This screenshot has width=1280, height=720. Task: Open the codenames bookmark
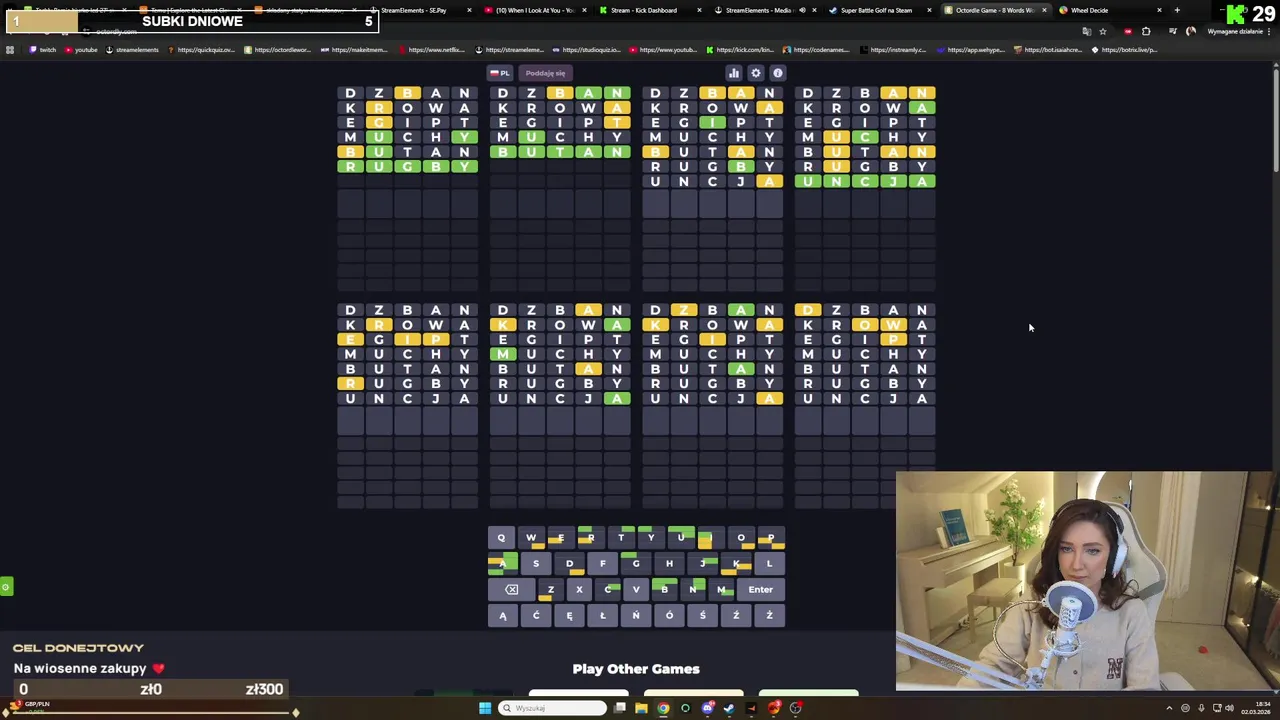pos(815,50)
